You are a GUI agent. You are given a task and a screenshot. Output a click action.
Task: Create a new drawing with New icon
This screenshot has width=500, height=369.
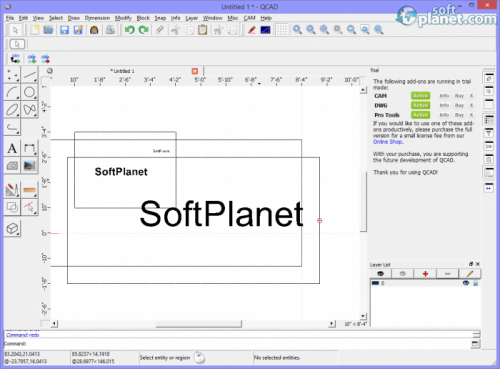pyautogui.click(x=34, y=30)
